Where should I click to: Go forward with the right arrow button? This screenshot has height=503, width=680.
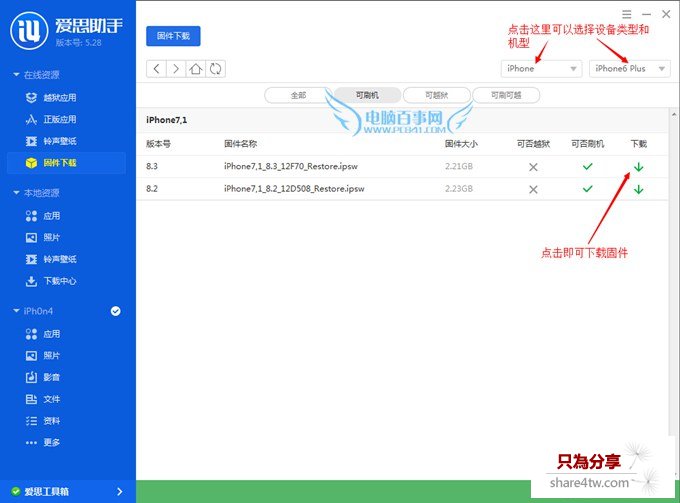(176, 69)
